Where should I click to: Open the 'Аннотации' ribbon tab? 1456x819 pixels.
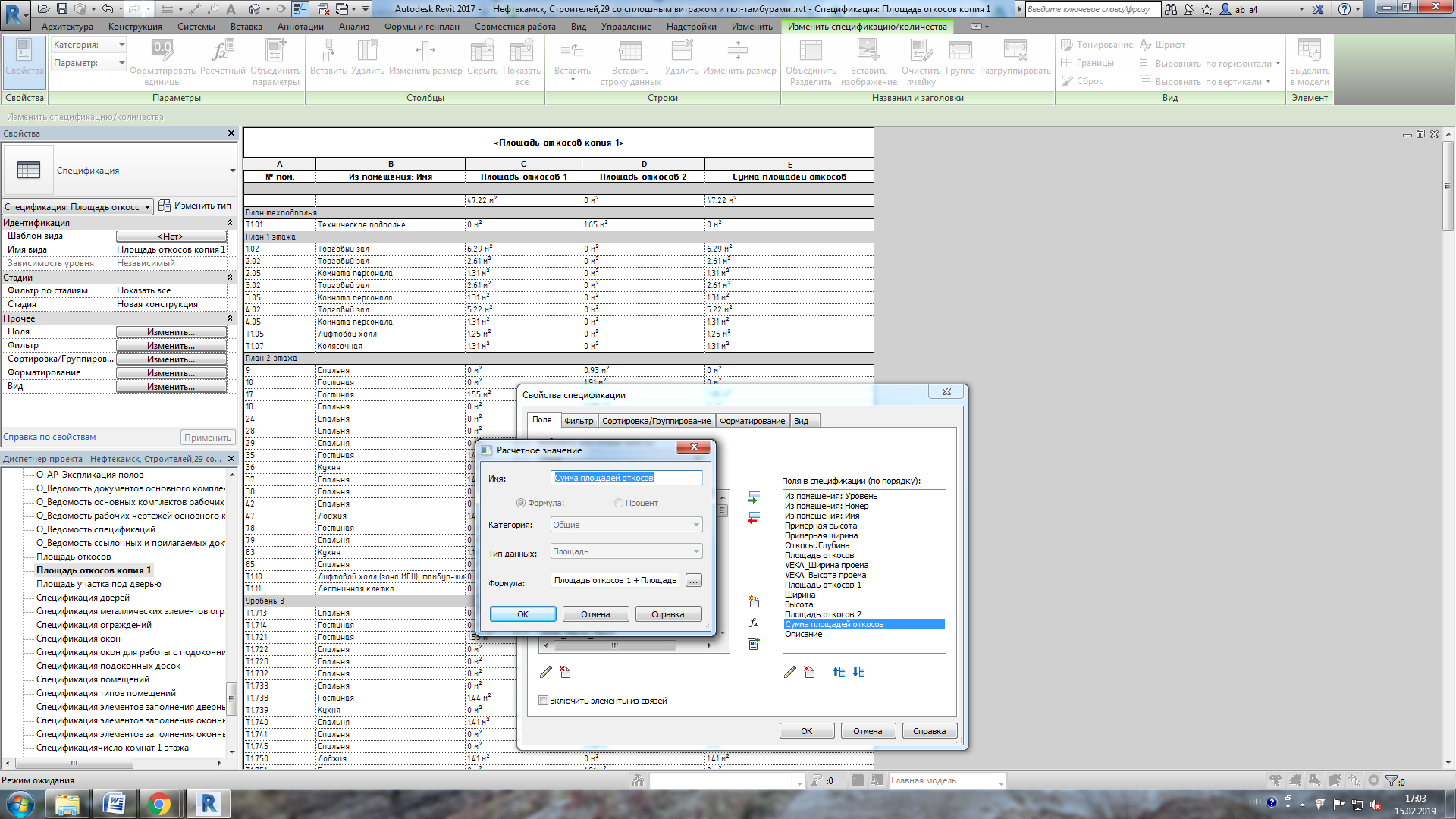300,27
